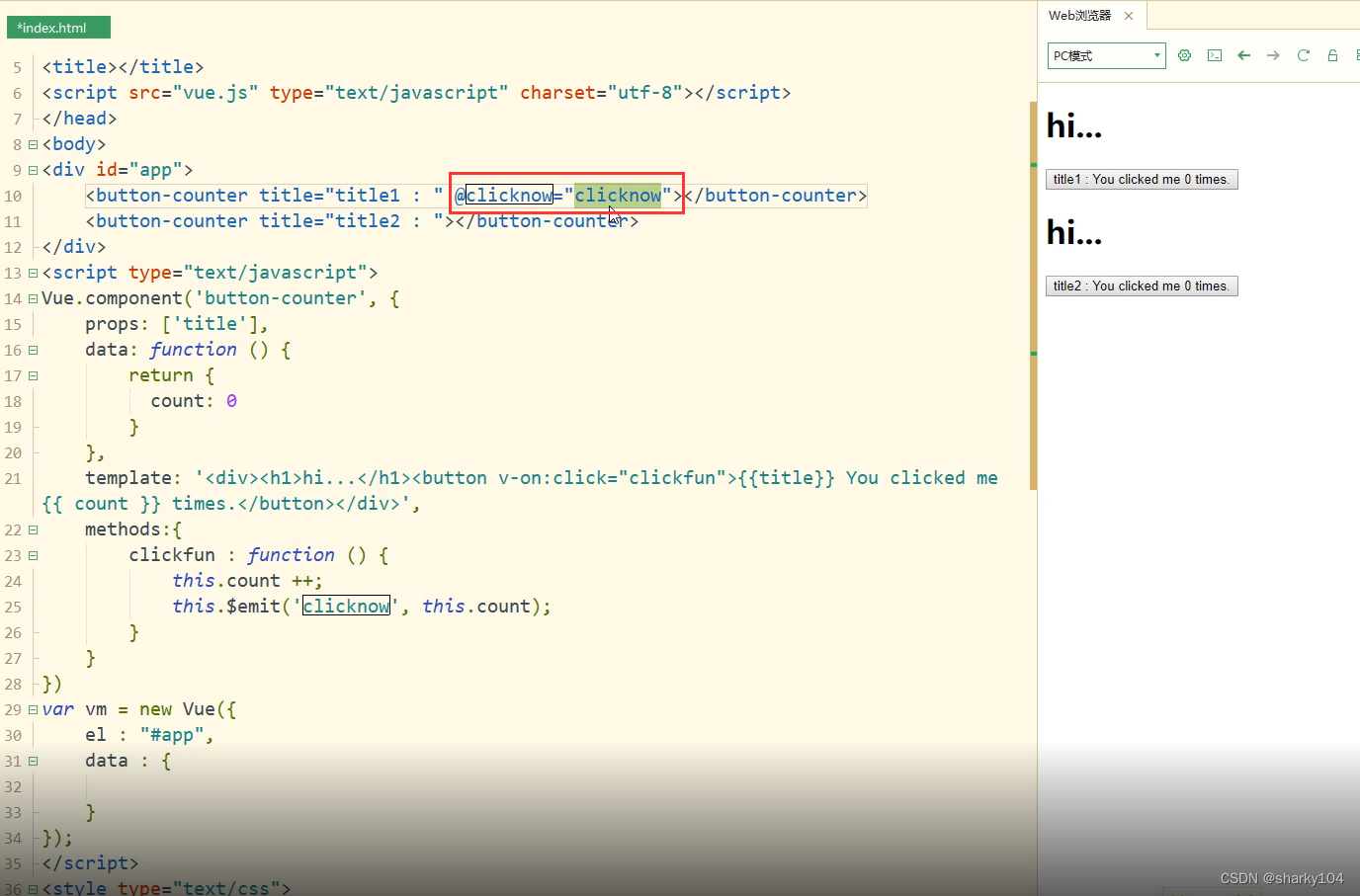Screen dimensions: 1360x896
Task: Click the "#app" el value on line 30
Action: 172,735
